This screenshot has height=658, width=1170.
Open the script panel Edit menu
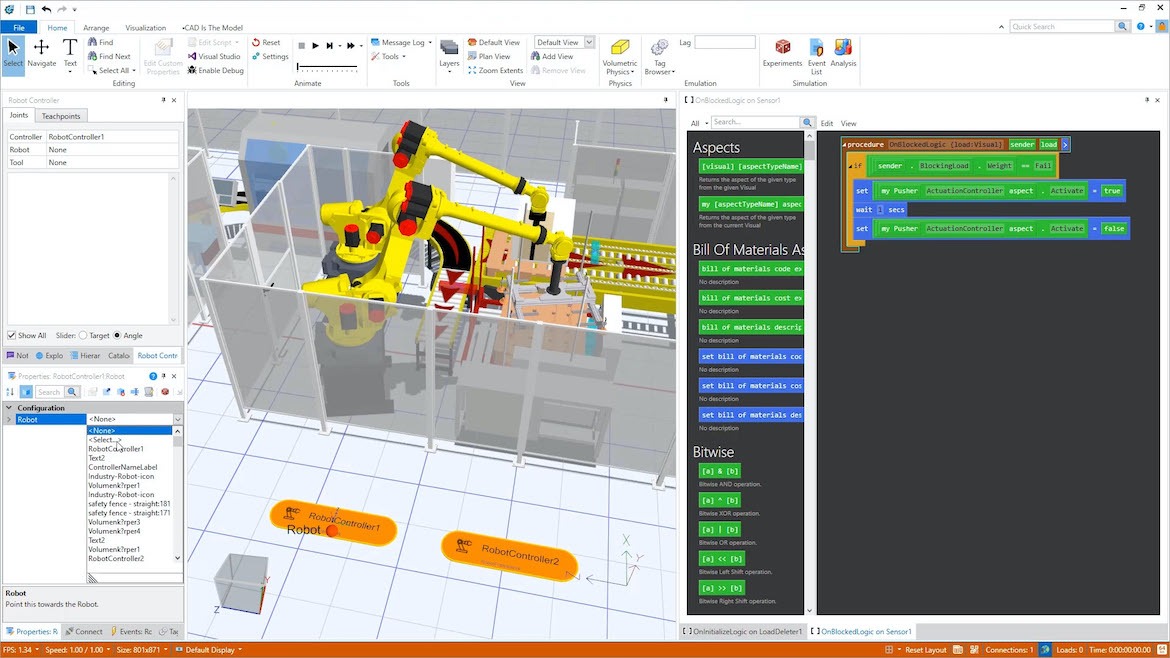click(827, 123)
